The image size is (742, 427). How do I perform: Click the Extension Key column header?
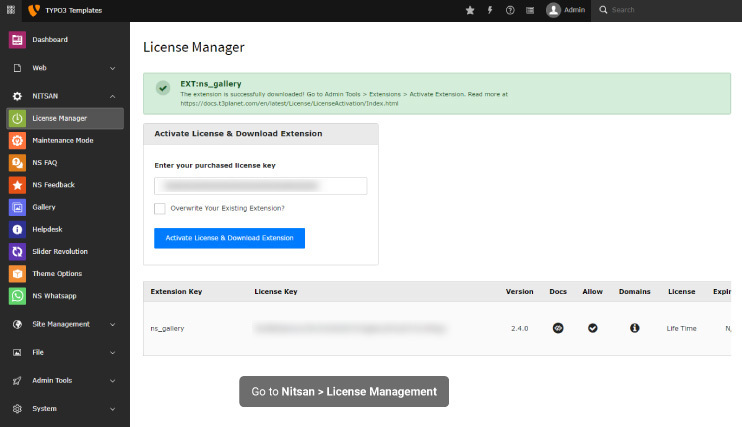[177, 292]
